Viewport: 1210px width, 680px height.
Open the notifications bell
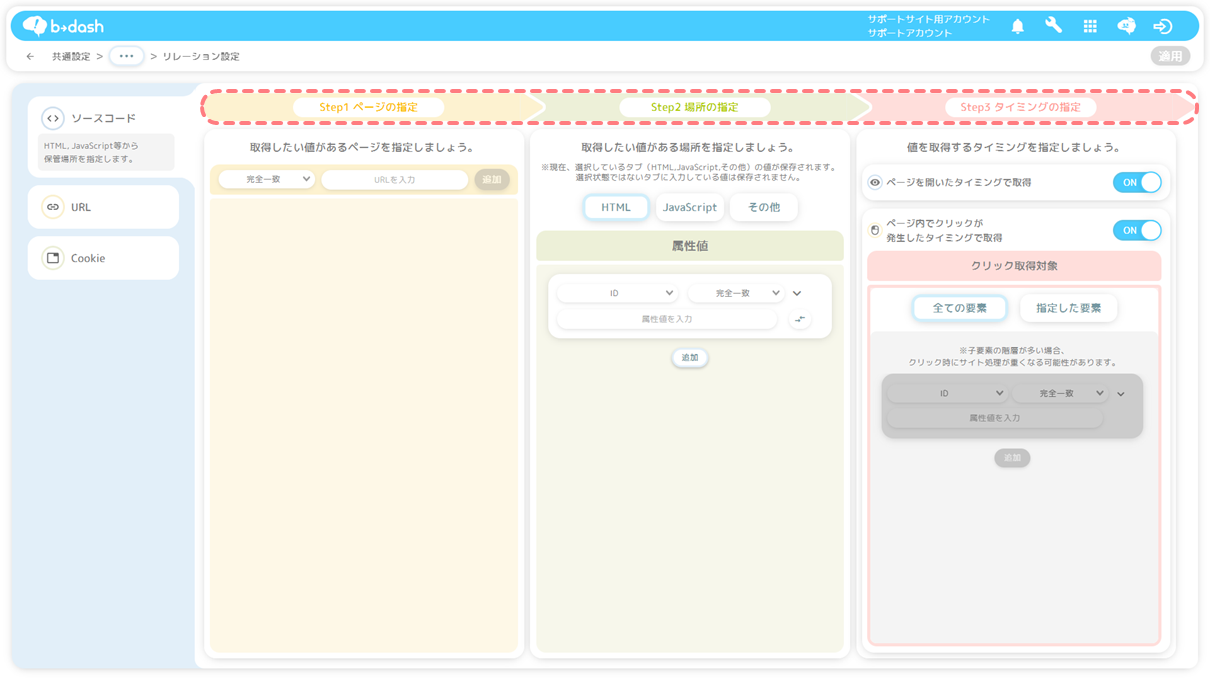point(1017,27)
